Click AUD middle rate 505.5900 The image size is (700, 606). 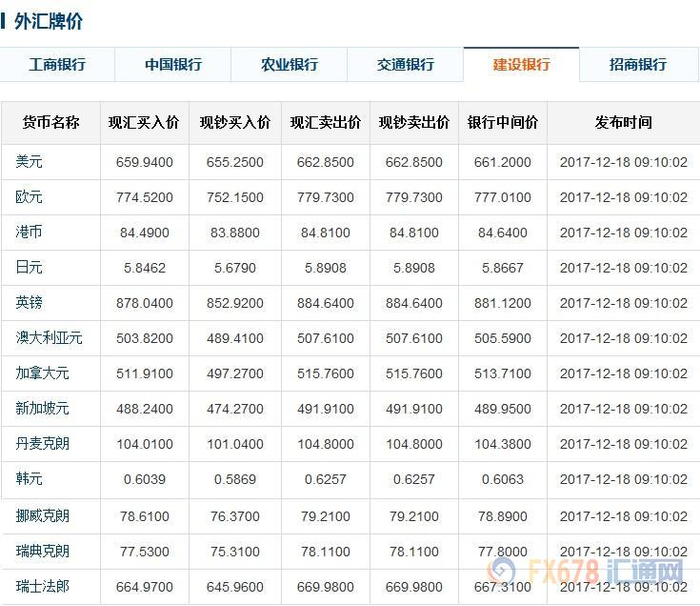[503, 339]
